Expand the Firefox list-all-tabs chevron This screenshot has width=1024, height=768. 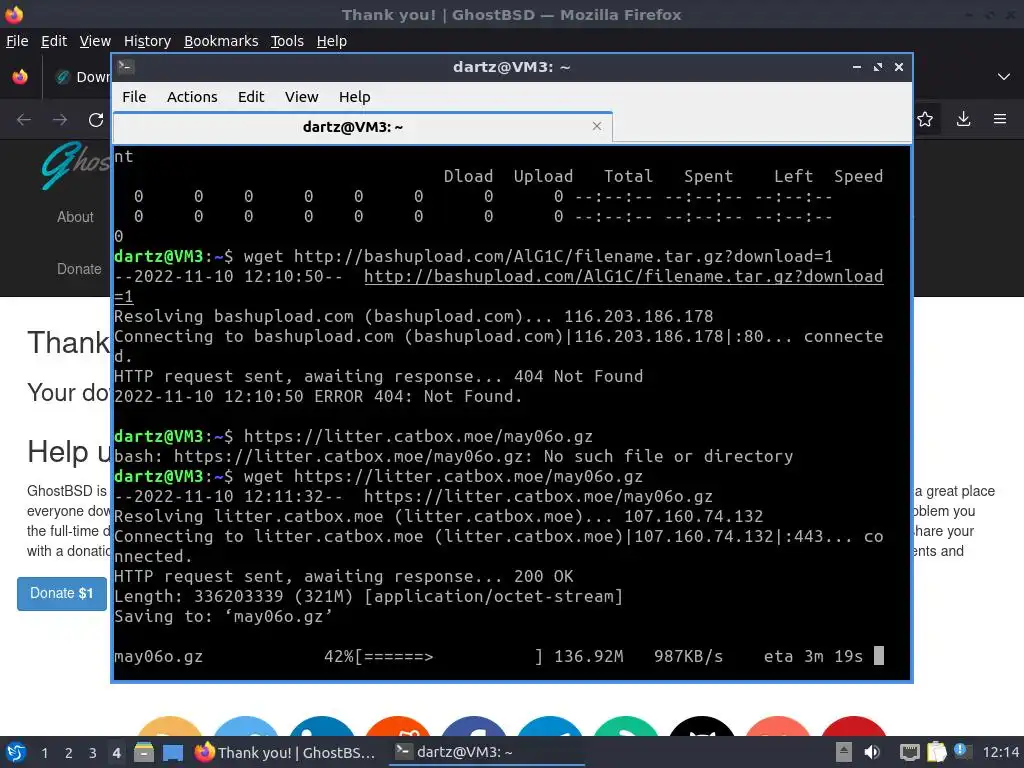(1004, 77)
